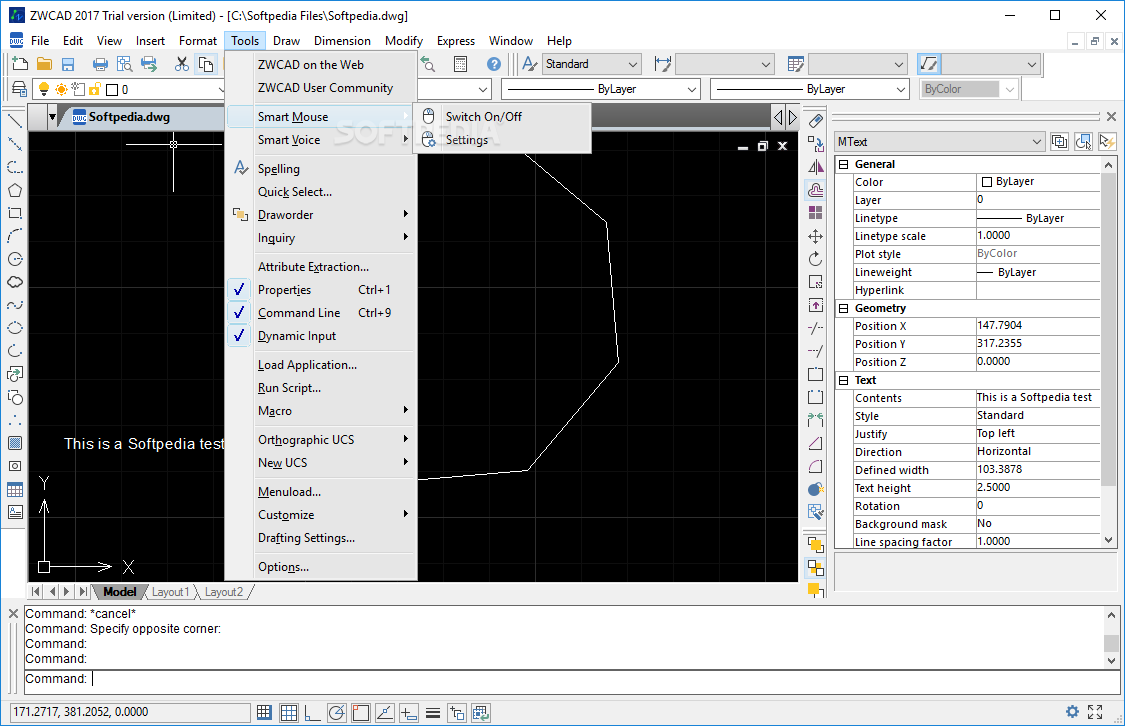The image size is (1125, 726).
Task: Click the Color ByLayer swatch in Properties
Action: (x=987, y=182)
